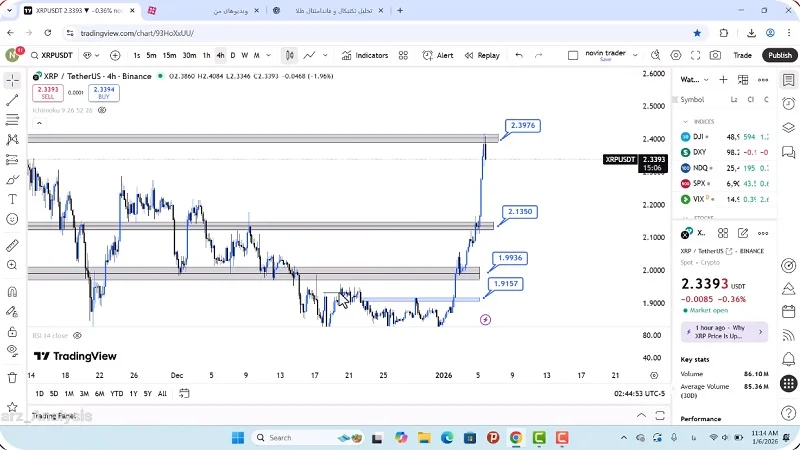Take a chart snapshot with camera icon
800x450 pixels.
tap(715, 56)
